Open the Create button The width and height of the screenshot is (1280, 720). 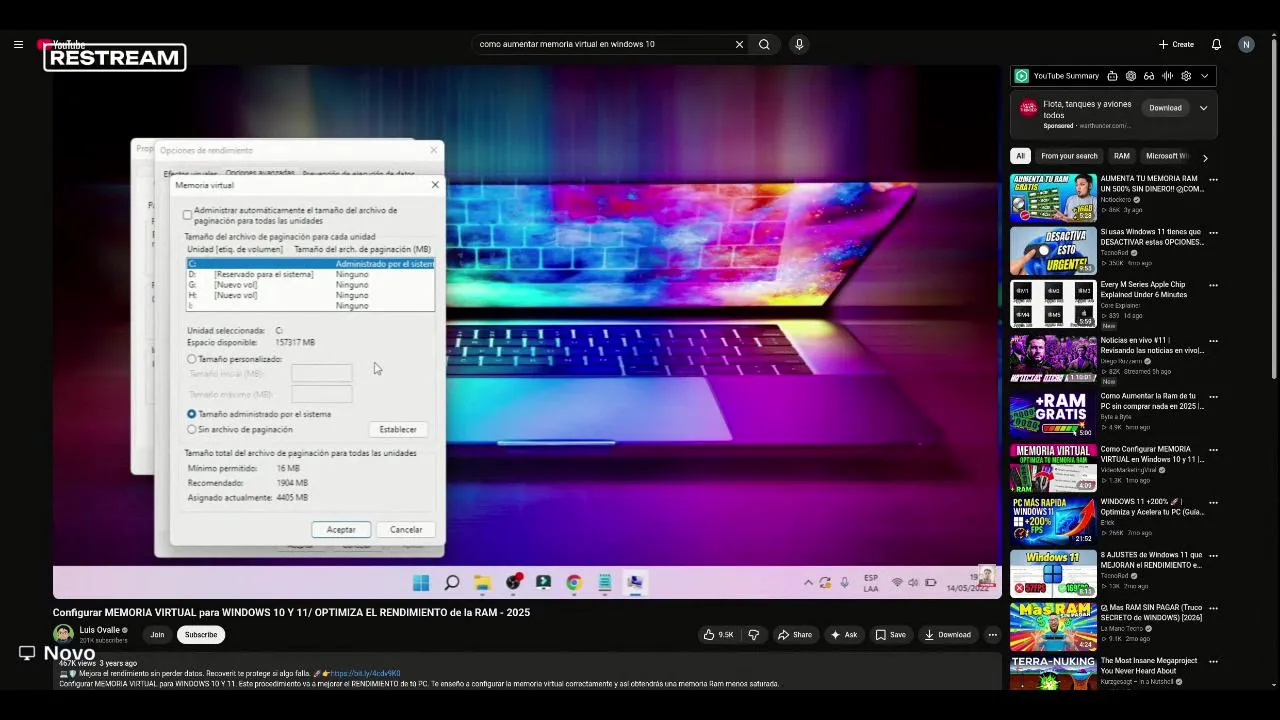[1176, 44]
